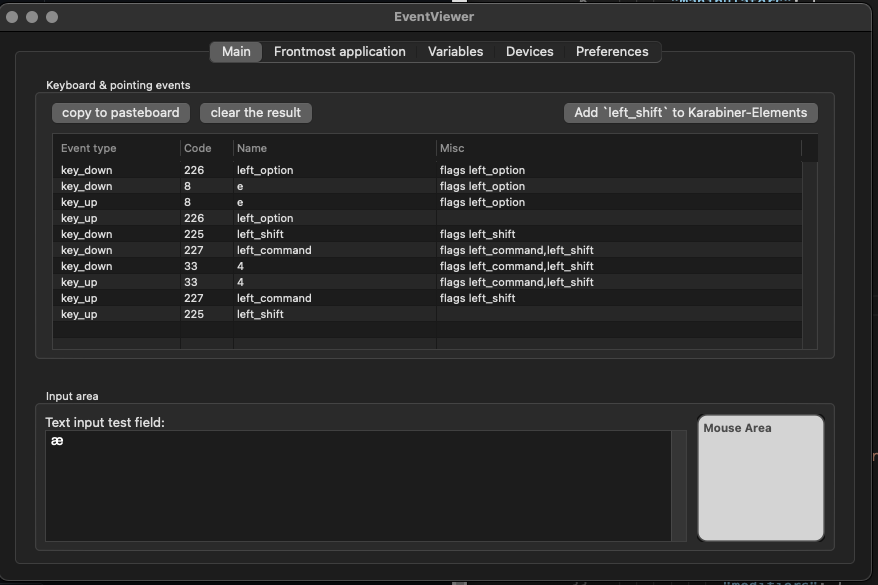Click the Name column header

click(x=252, y=147)
